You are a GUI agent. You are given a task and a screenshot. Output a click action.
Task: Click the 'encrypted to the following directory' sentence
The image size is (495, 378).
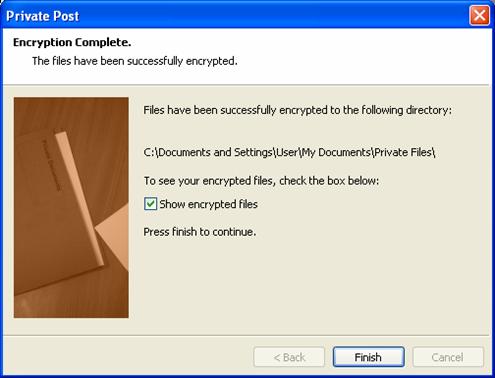click(297, 110)
